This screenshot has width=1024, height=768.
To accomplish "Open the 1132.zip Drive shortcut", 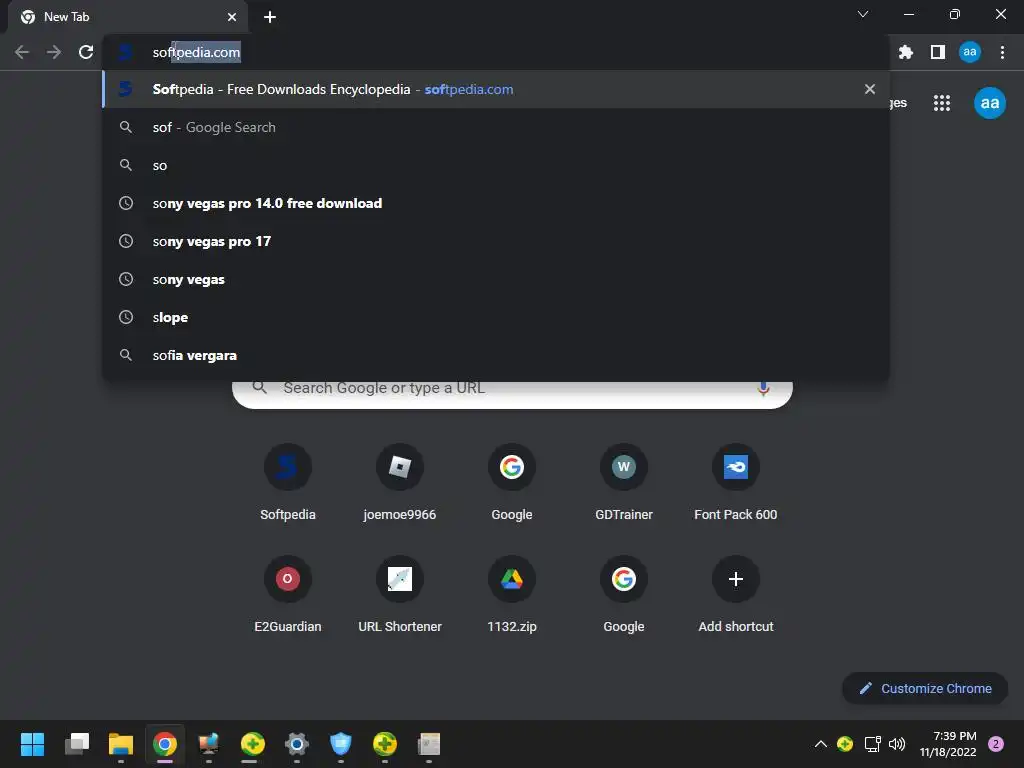I will click(512, 594).
